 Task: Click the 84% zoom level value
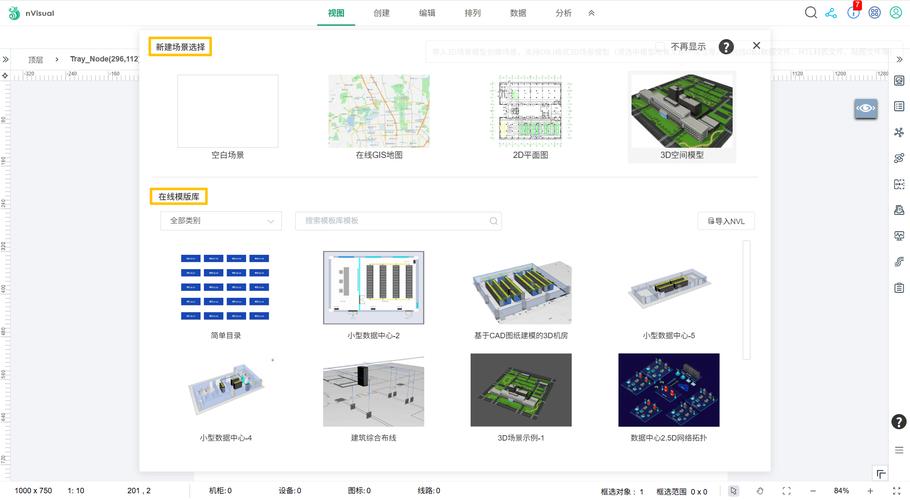841,491
